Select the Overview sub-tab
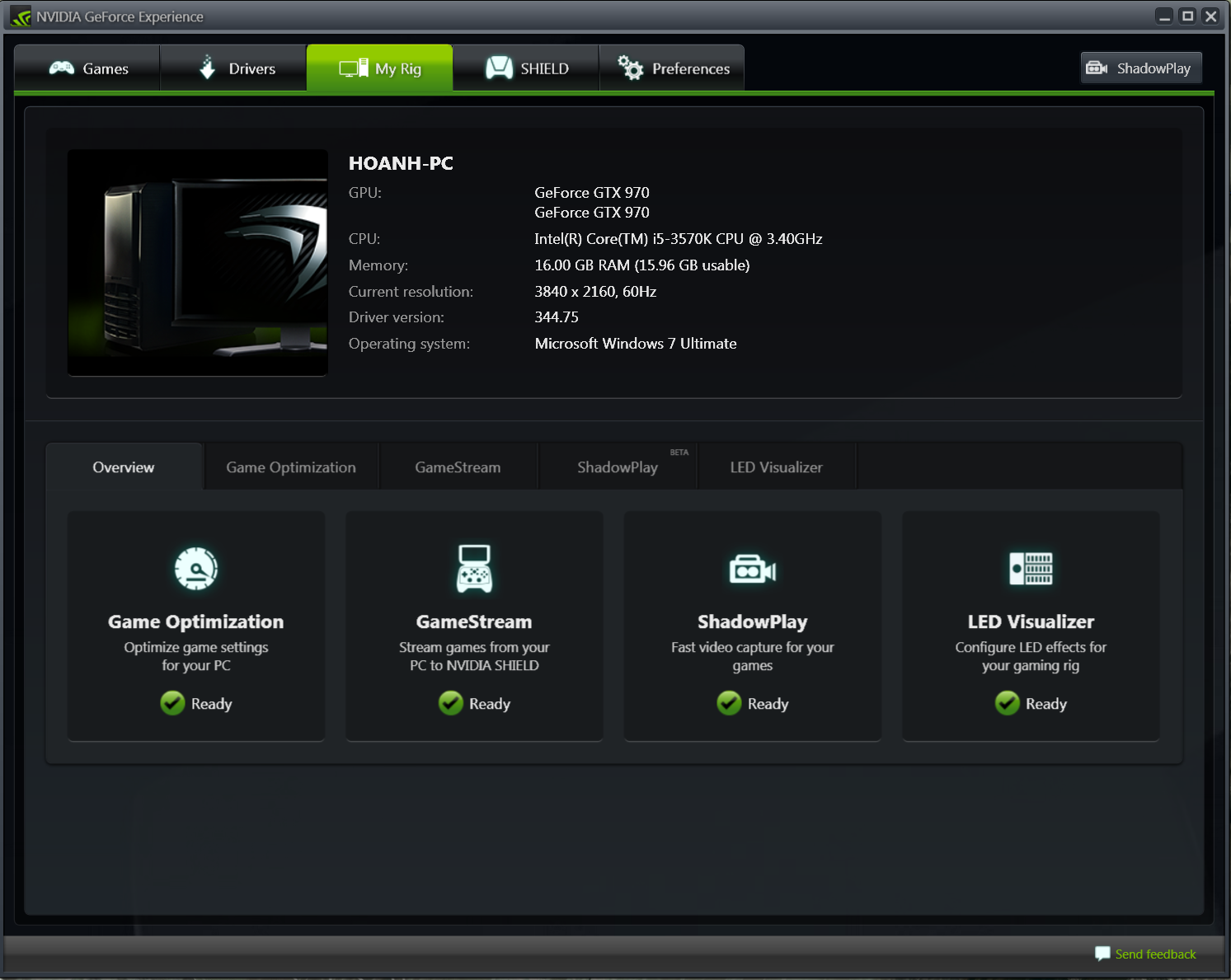The width and height of the screenshot is (1231, 980). pos(124,467)
